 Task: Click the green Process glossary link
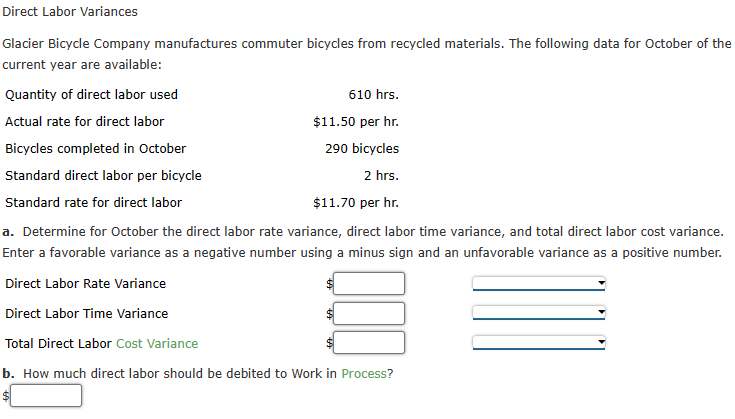tap(366, 374)
